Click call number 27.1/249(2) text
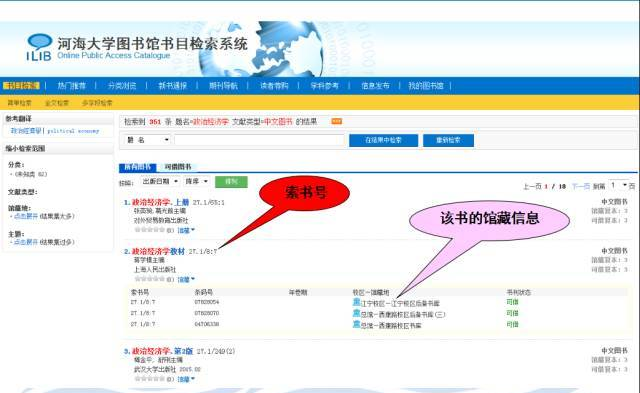 pos(216,351)
